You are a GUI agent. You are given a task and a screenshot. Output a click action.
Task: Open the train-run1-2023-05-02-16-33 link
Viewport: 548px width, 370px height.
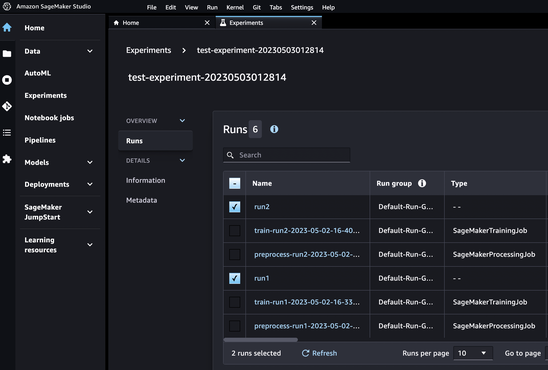(307, 302)
